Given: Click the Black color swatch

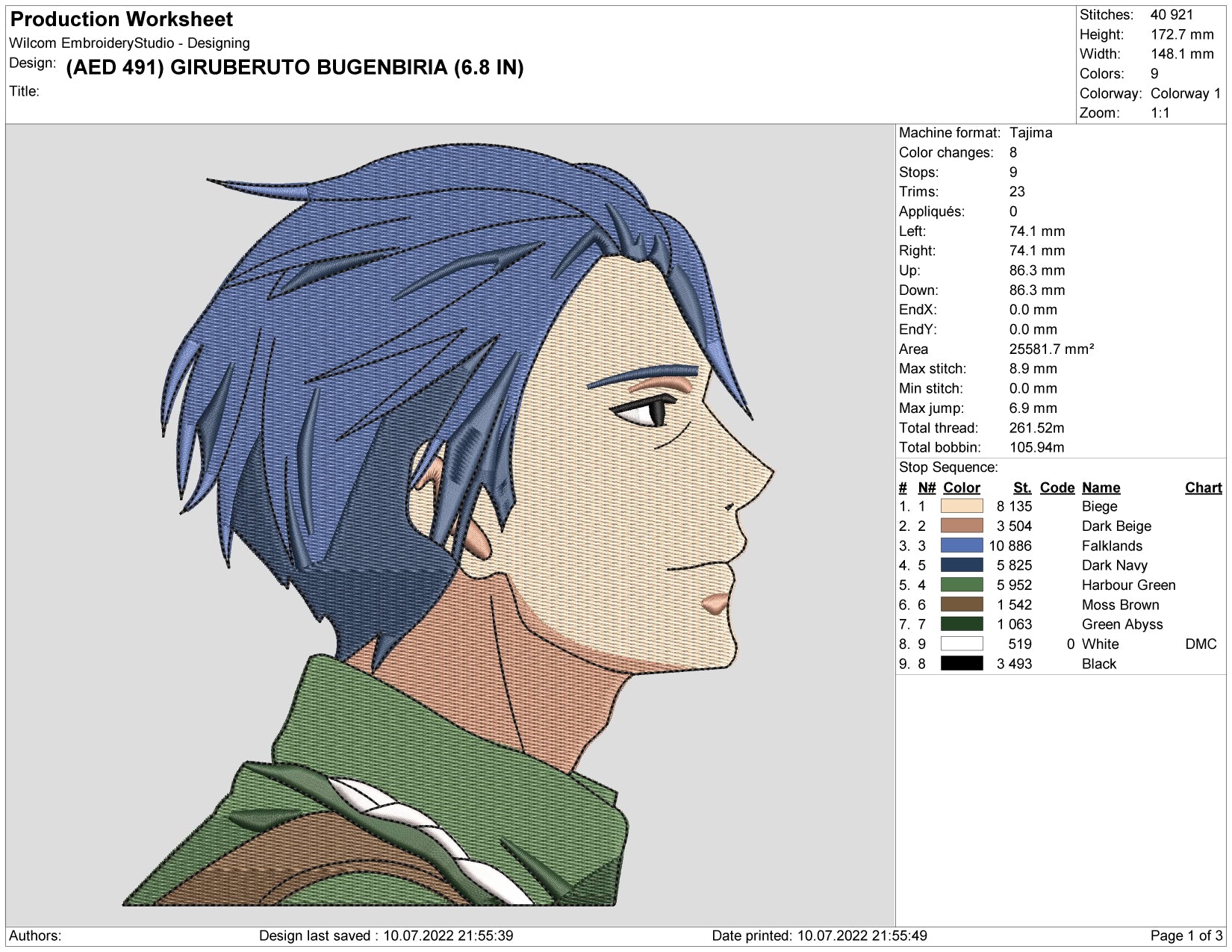Looking at the screenshot, I should (962, 664).
